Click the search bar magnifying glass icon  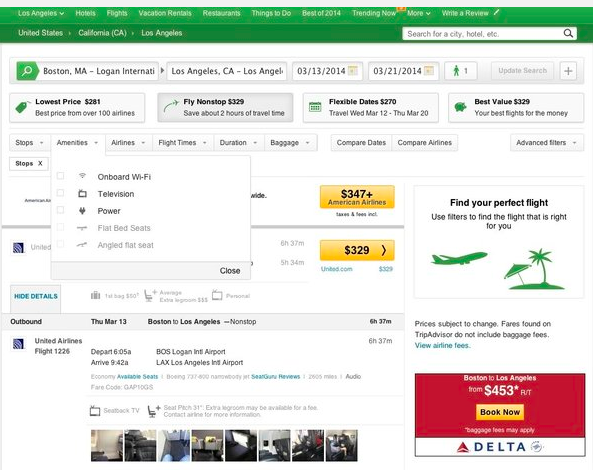pos(568,33)
